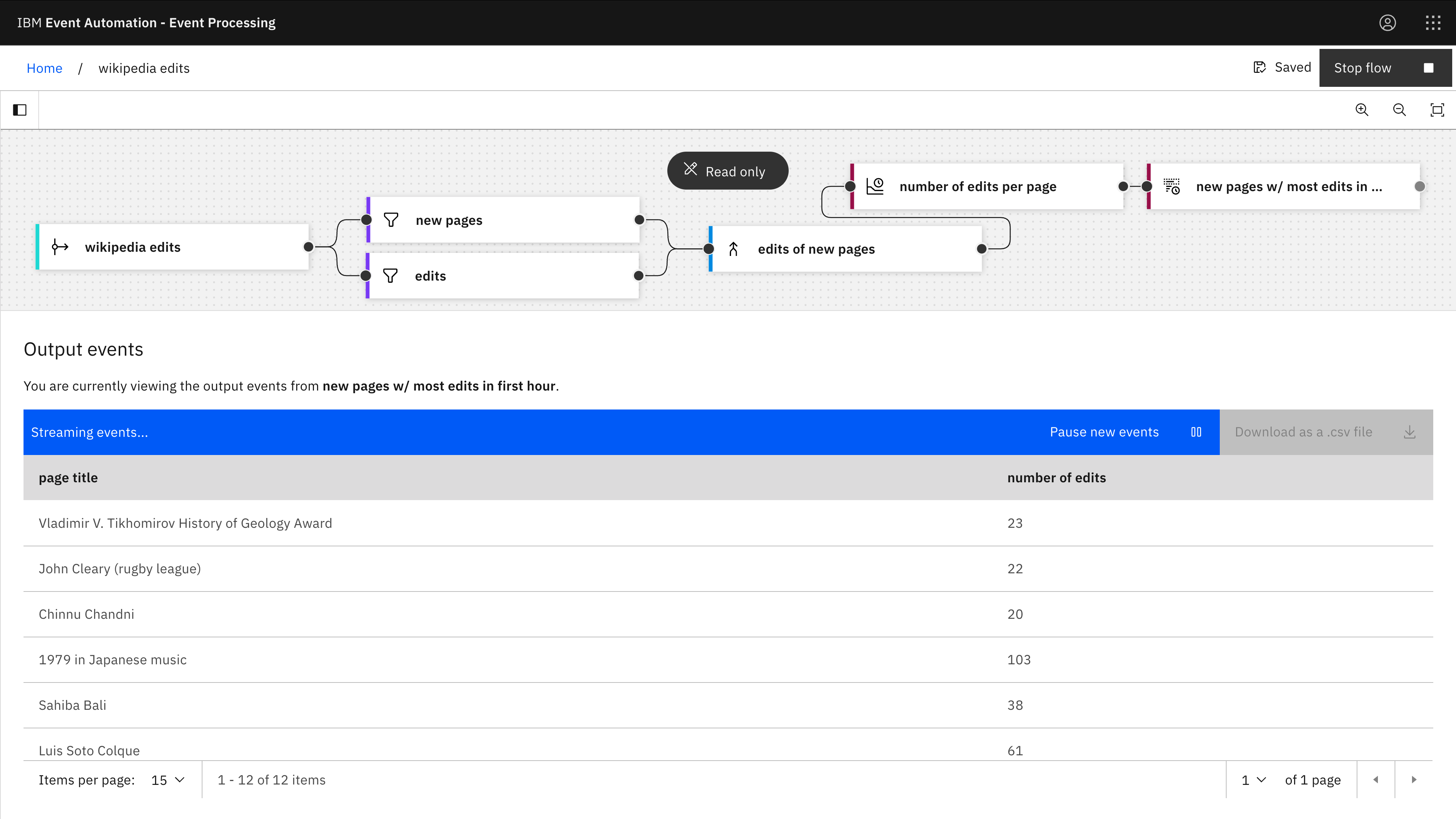The width and height of the screenshot is (1456, 819).
Task: Select the wikipedia edits event source node
Action: (173, 247)
